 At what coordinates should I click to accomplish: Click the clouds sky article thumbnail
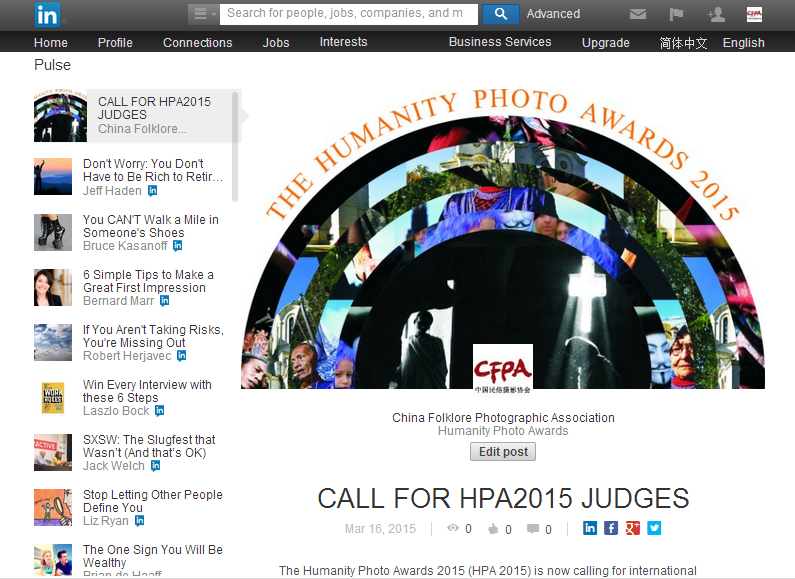point(53,342)
